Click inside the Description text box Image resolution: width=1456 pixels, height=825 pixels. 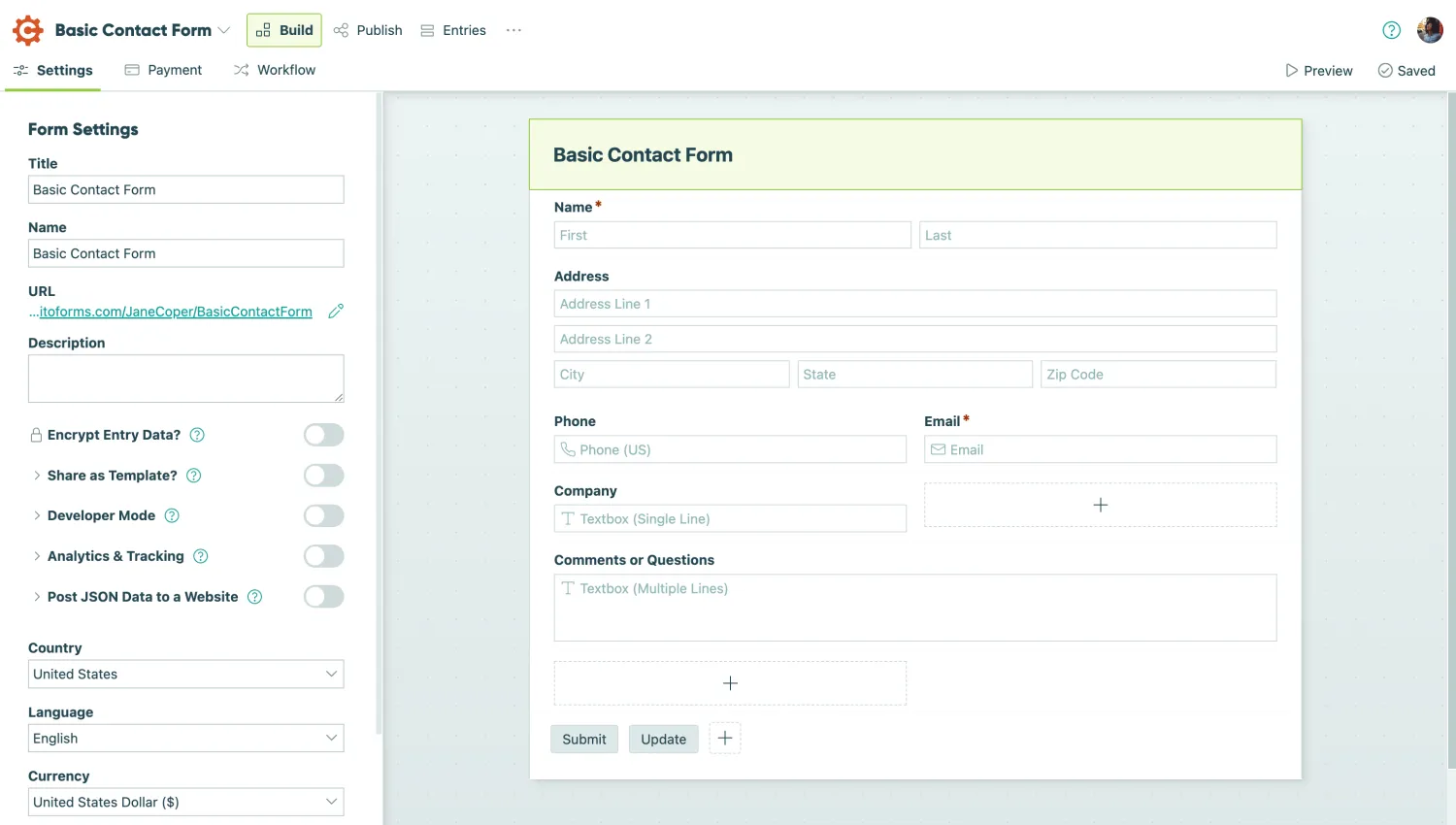tap(185, 378)
